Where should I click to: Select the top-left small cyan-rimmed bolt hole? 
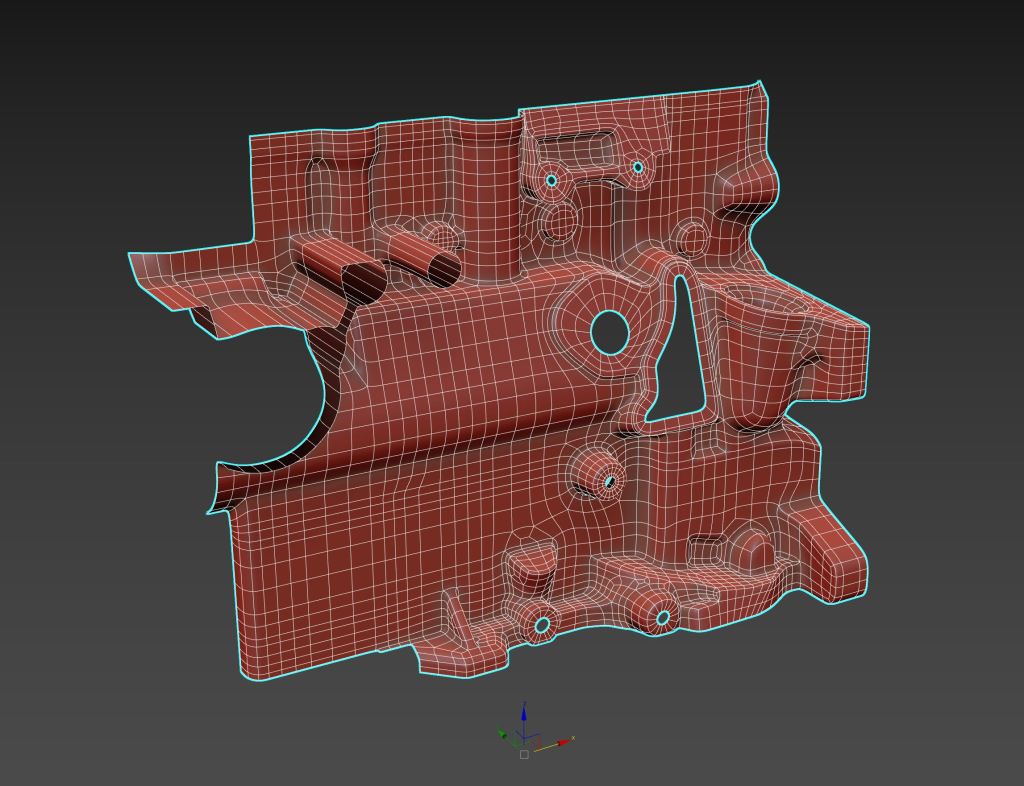point(551,181)
